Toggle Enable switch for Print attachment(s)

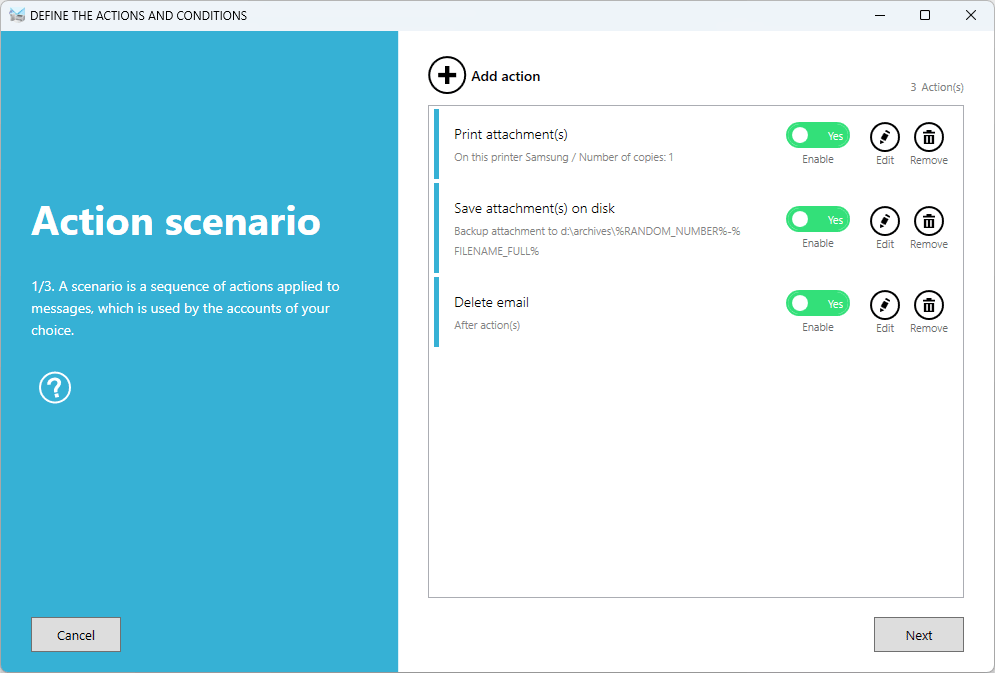tap(817, 135)
